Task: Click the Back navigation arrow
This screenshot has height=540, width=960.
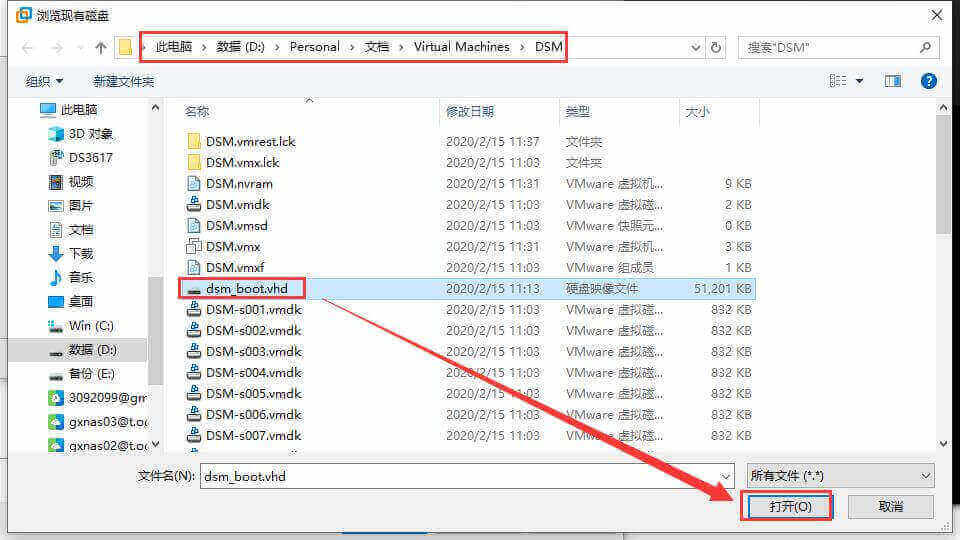Action: pos(27,48)
